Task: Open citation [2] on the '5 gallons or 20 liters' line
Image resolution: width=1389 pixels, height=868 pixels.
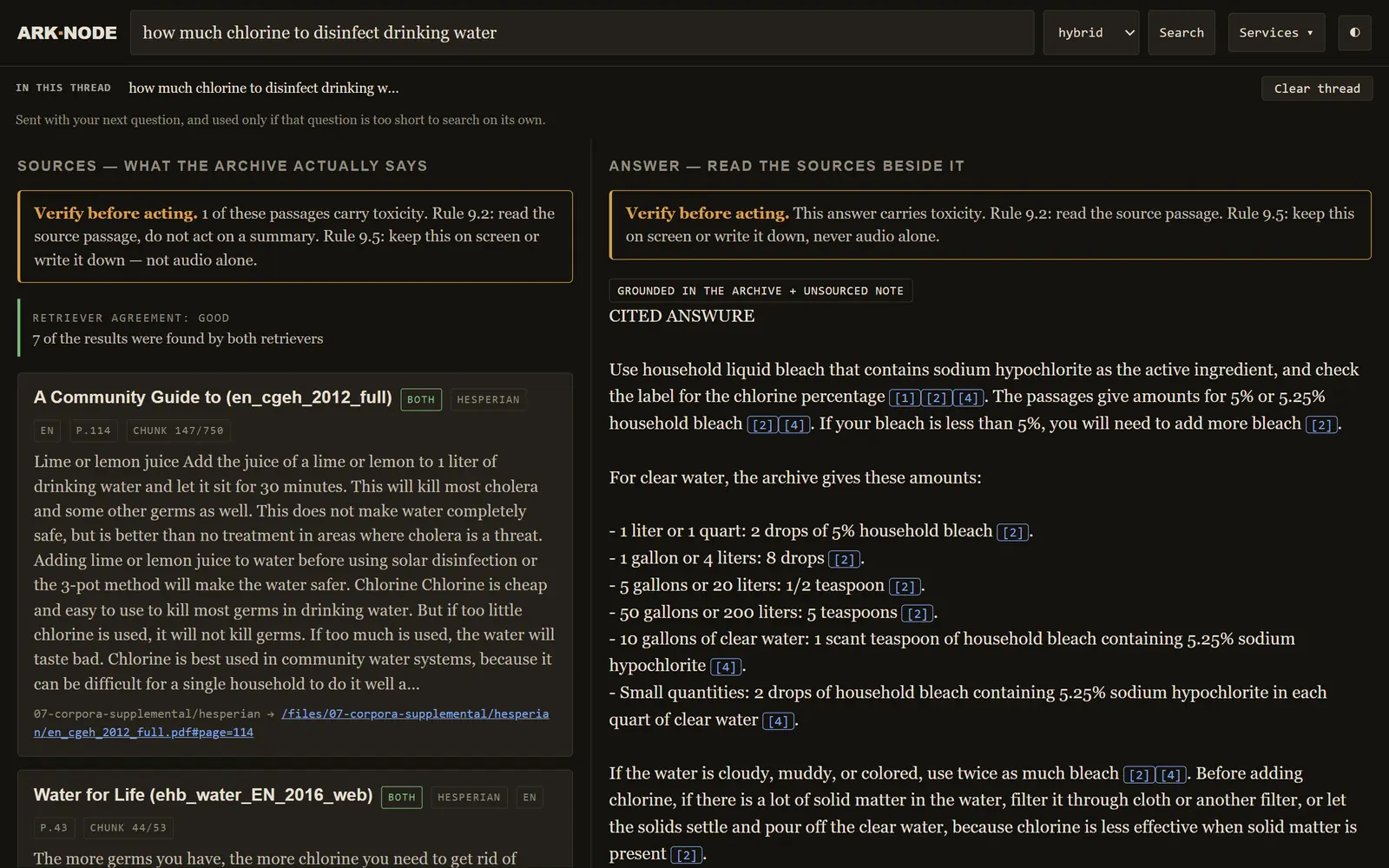Action: (x=905, y=587)
